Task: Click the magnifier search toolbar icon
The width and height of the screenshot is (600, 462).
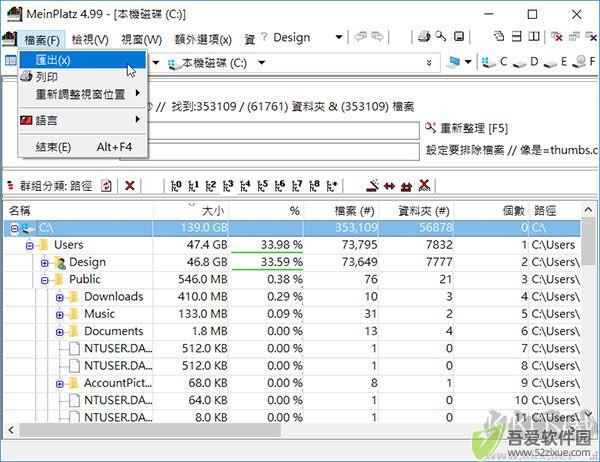Action: click(x=441, y=37)
